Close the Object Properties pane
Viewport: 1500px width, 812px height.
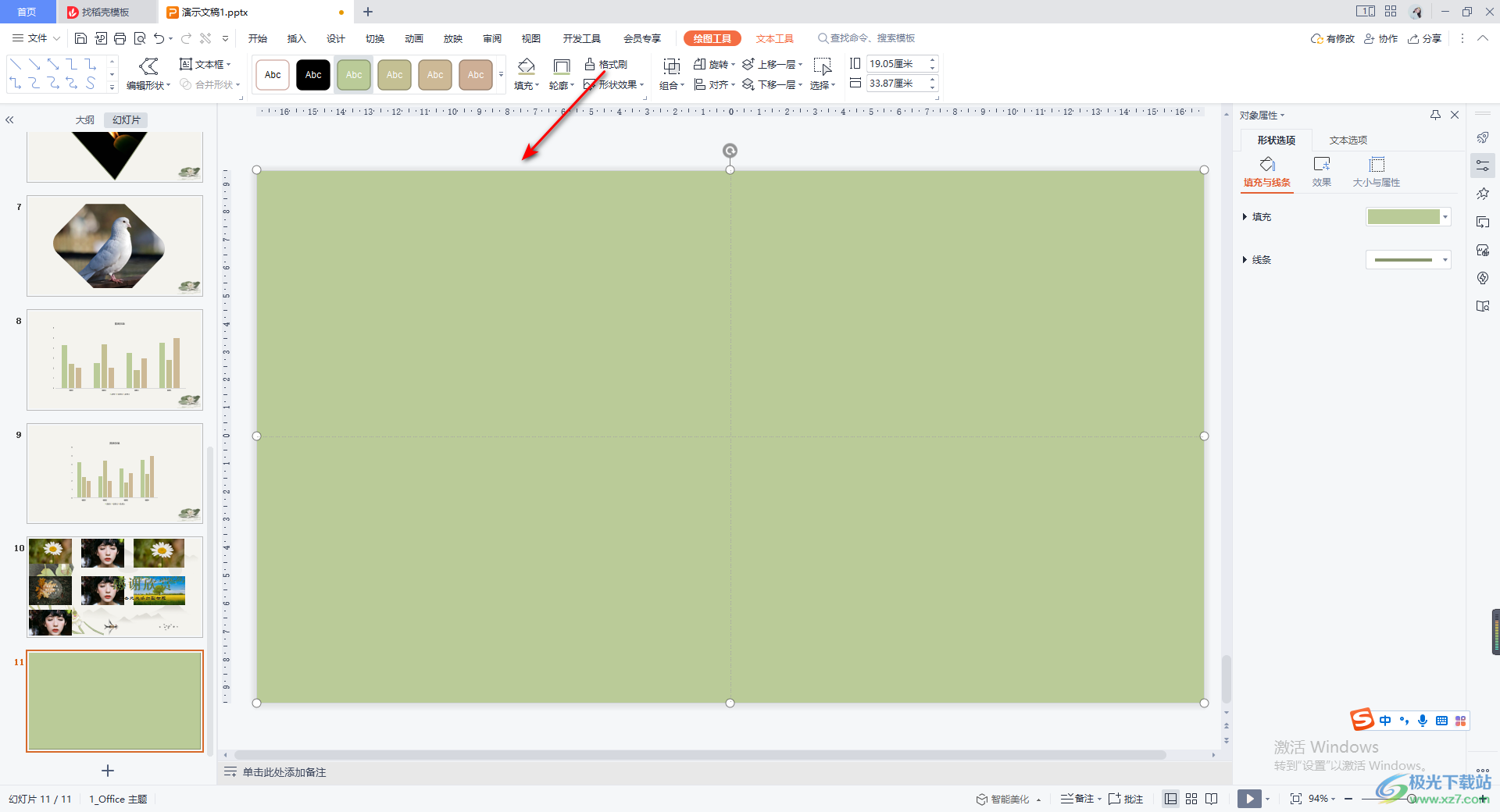(x=1455, y=115)
